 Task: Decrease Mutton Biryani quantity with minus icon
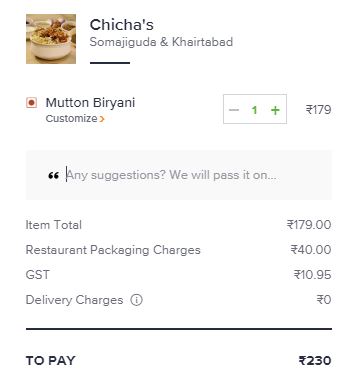(234, 110)
